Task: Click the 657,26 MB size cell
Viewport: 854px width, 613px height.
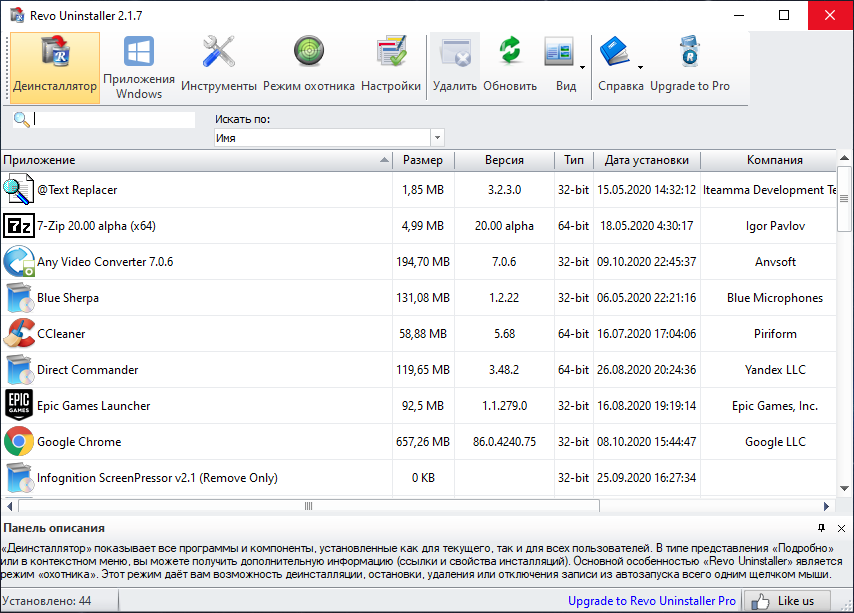Action: coord(423,442)
